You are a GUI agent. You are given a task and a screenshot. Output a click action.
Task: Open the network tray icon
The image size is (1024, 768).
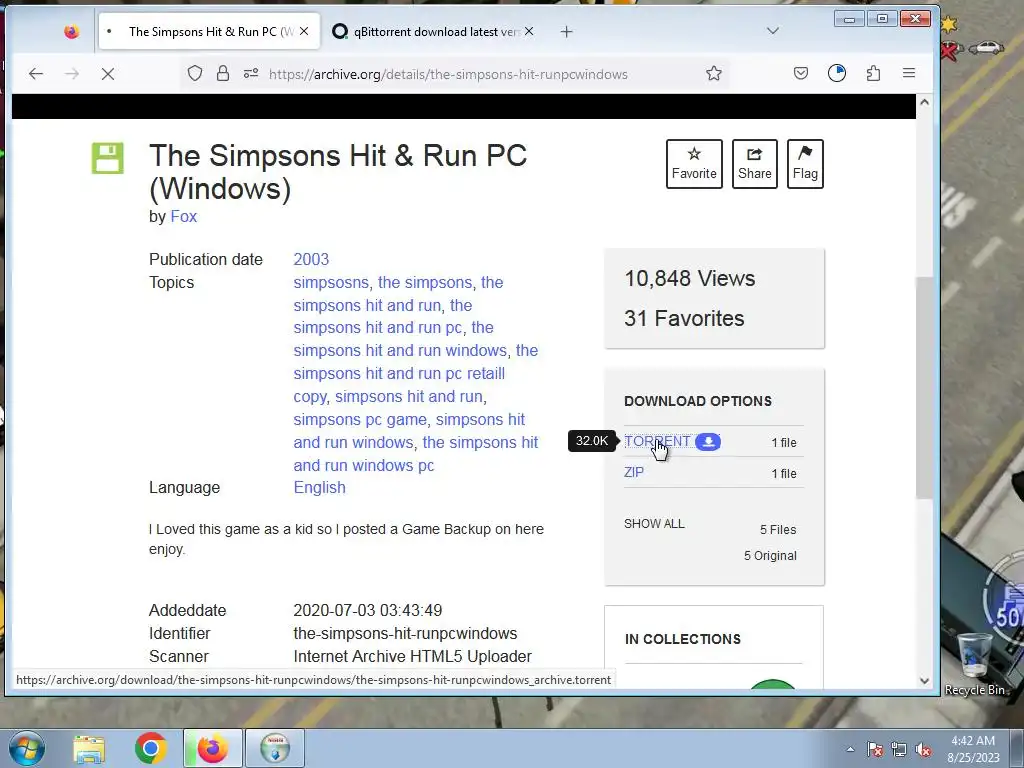click(899, 749)
